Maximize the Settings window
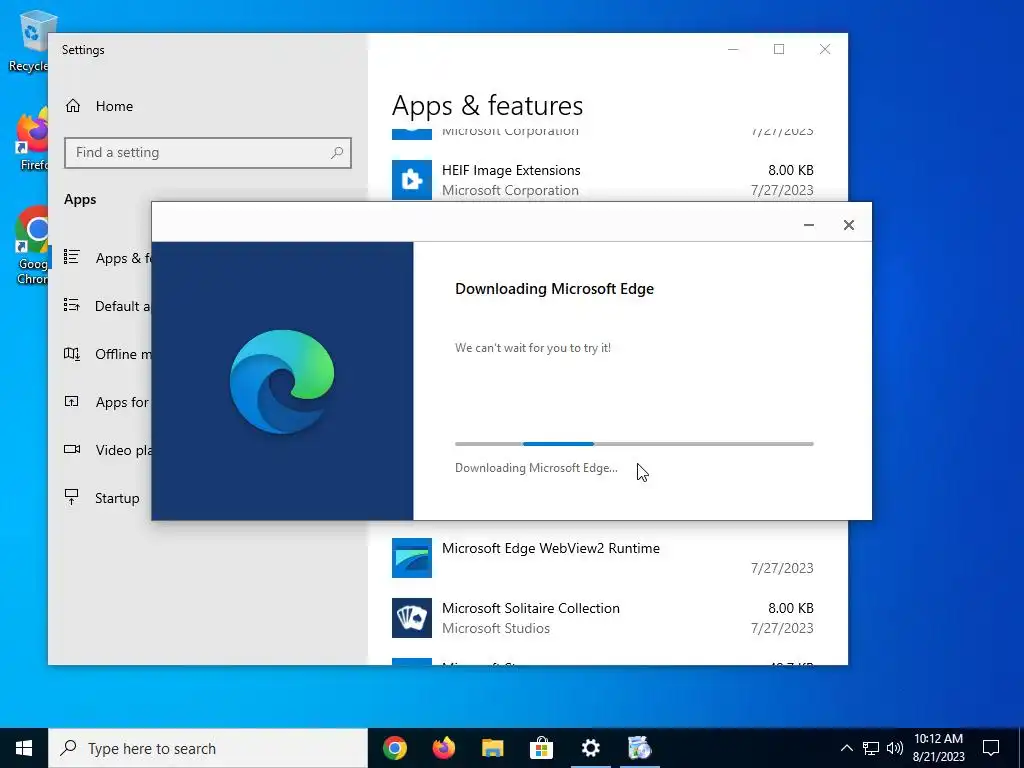This screenshot has height=768, width=1024. 779,50
